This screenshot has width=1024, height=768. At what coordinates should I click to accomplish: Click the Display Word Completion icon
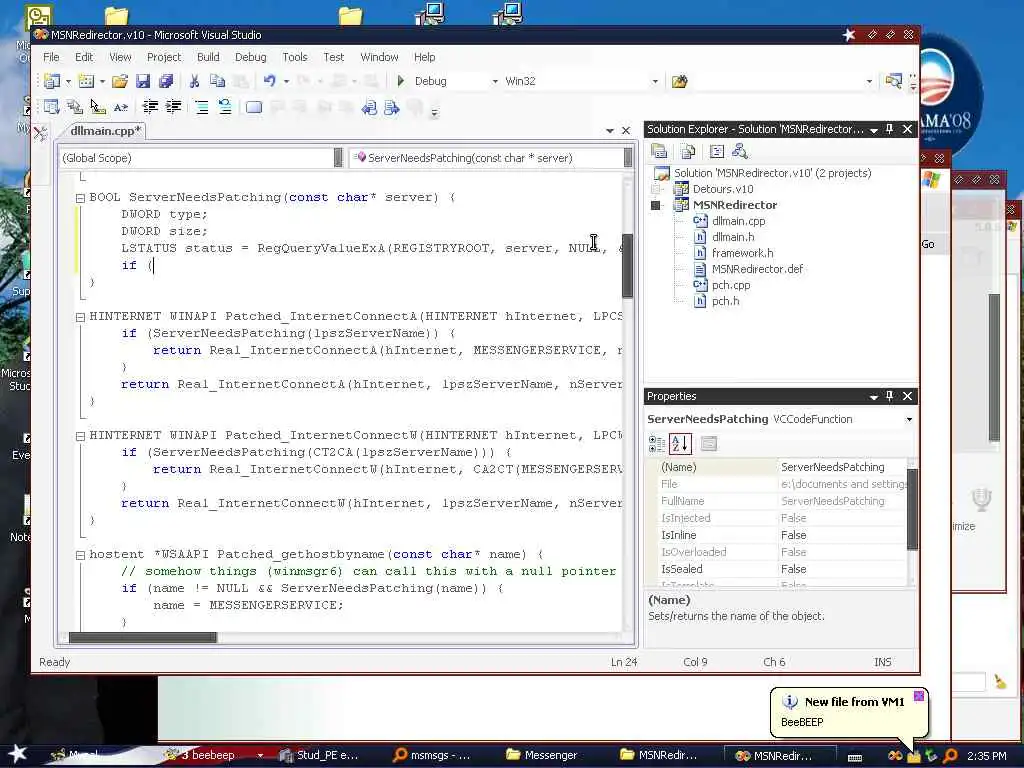click(x=120, y=107)
